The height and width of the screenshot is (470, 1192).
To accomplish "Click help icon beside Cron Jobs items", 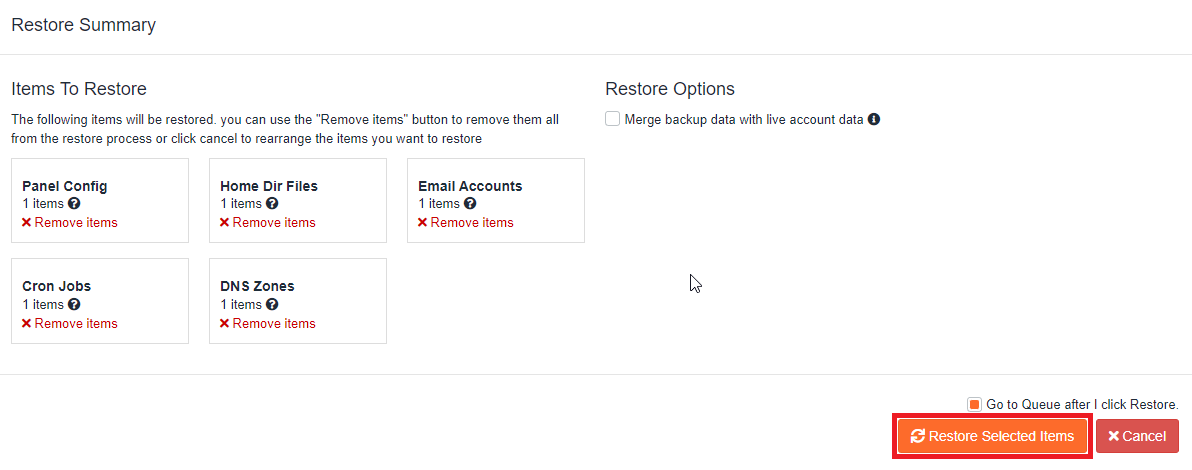I will click(x=74, y=305).
